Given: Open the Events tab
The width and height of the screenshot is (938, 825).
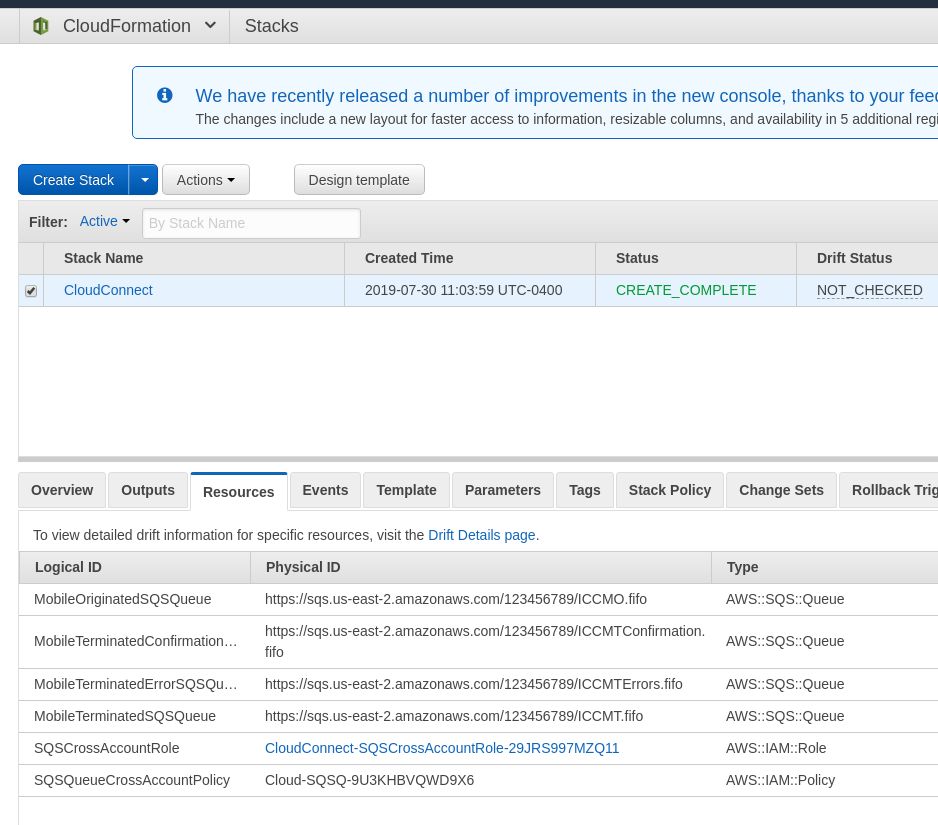Looking at the screenshot, I should coord(325,490).
